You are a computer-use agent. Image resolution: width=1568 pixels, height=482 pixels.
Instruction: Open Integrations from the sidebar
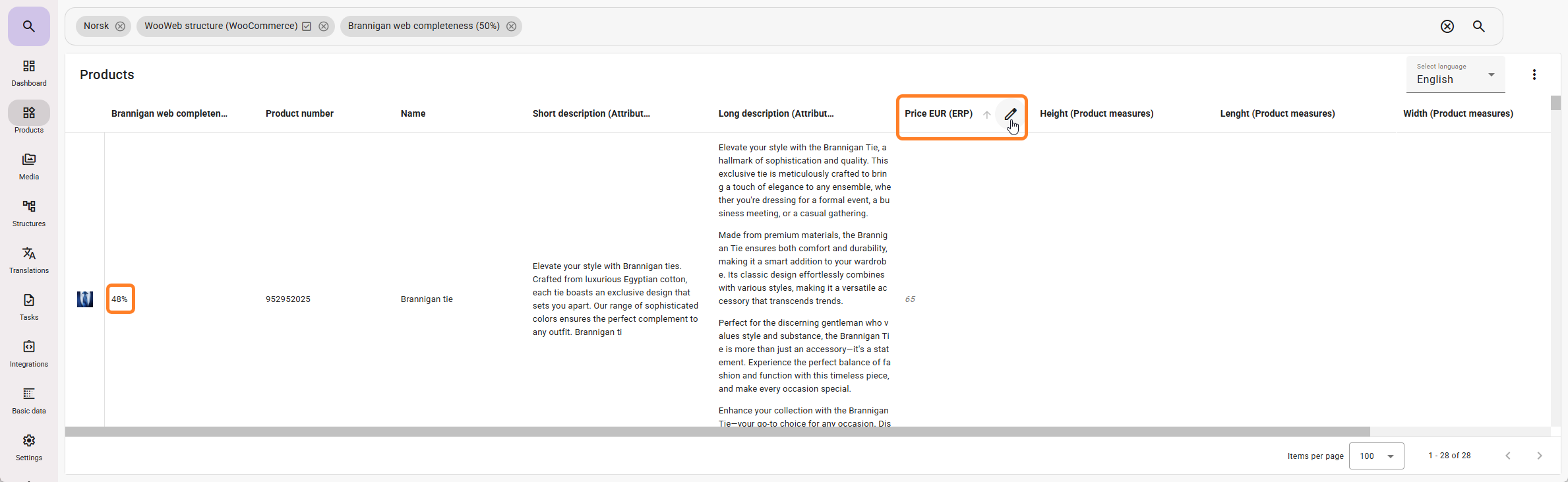[29, 353]
